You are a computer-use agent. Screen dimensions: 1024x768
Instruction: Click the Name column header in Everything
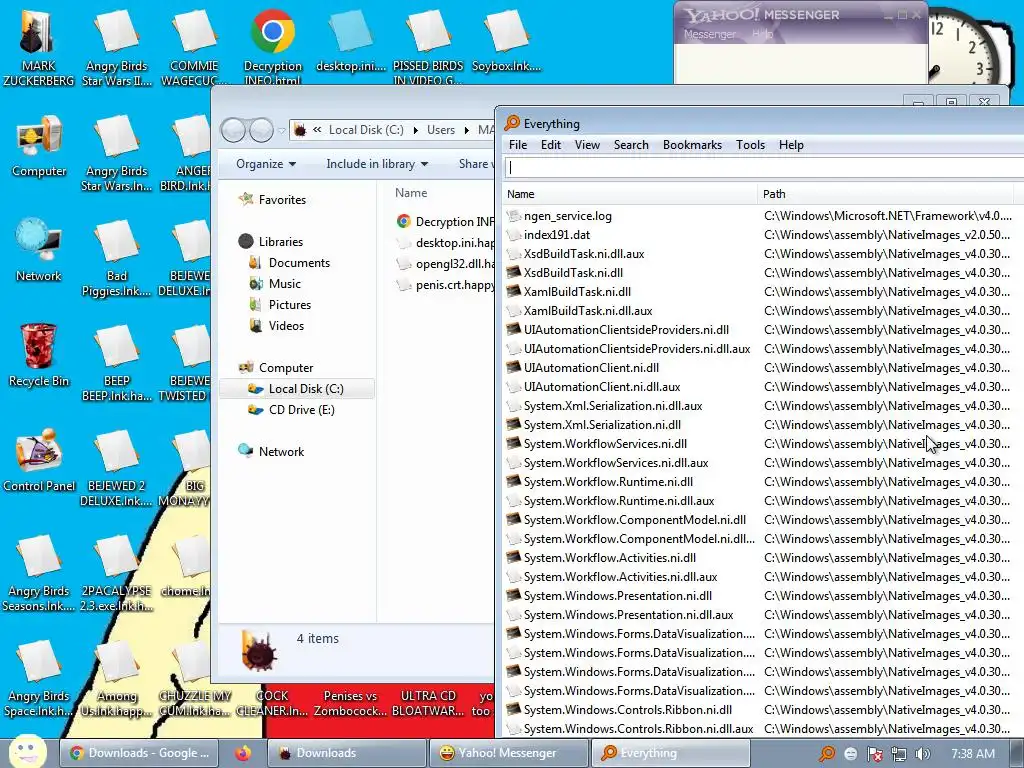pos(630,194)
